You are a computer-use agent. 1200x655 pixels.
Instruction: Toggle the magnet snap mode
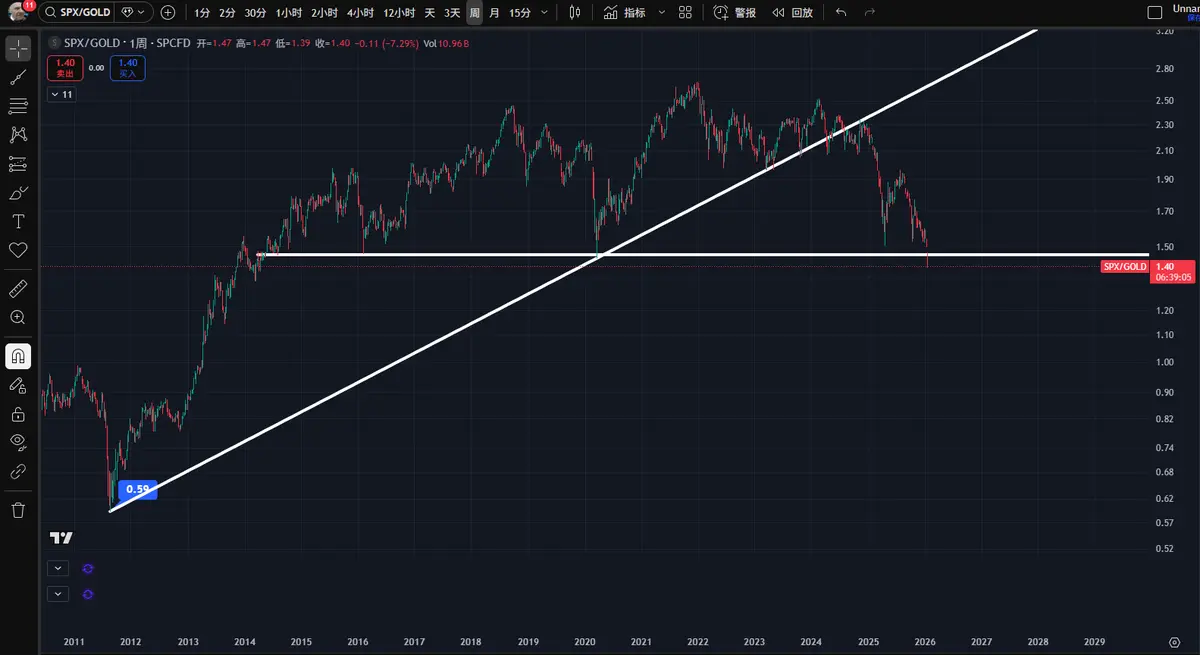[18, 356]
